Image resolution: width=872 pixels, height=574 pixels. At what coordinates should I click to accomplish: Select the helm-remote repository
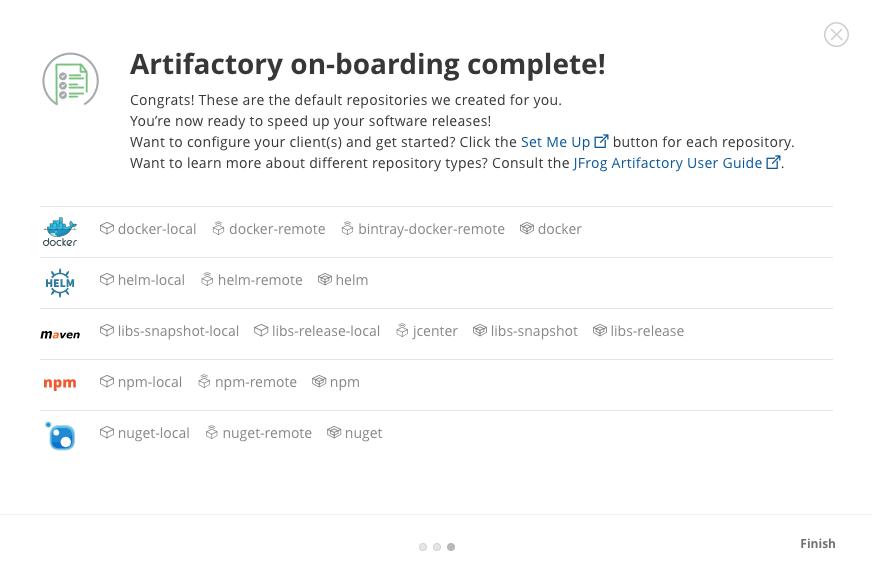[x=260, y=280]
